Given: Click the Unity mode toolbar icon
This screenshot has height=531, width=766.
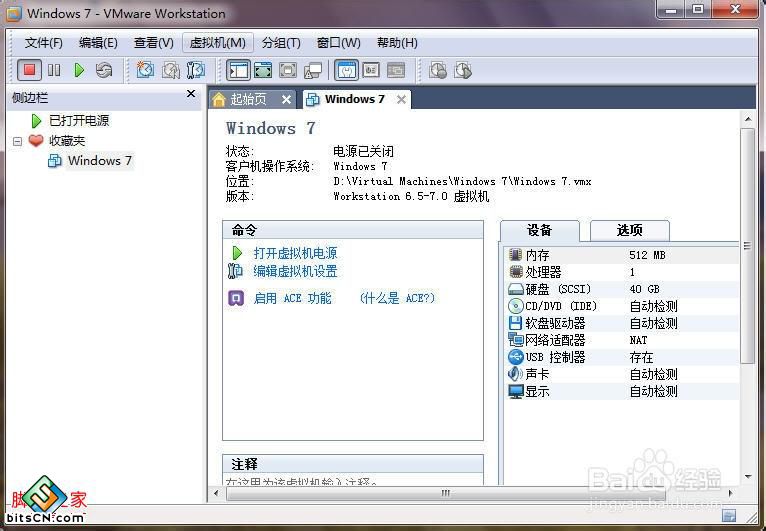Looking at the screenshot, I should [313, 71].
